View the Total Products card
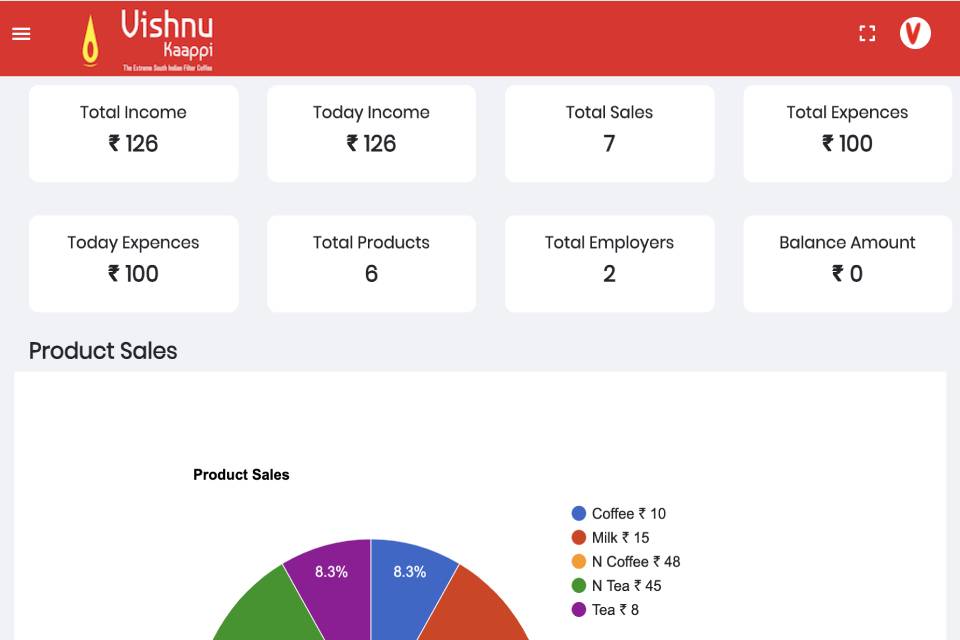The width and height of the screenshot is (960, 640). click(371, 263)
